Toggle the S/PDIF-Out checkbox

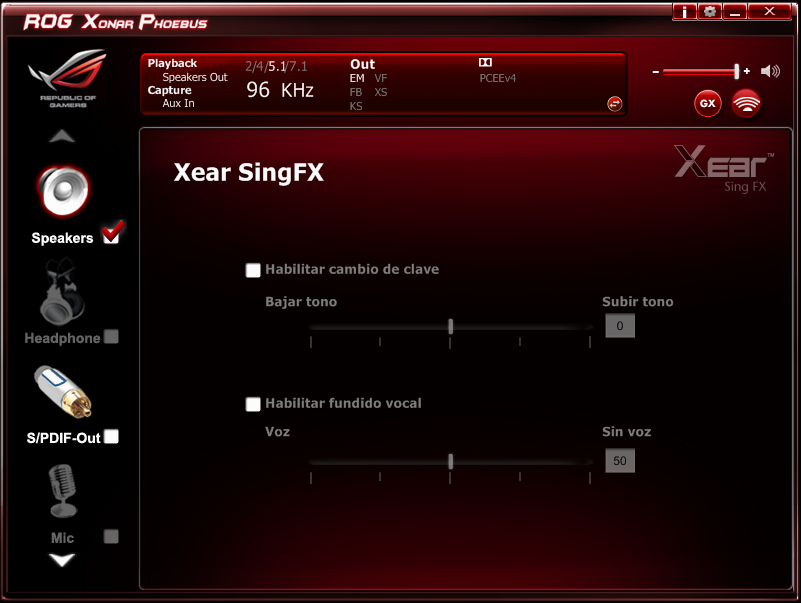pyautogui.click(x=111, y=436)
